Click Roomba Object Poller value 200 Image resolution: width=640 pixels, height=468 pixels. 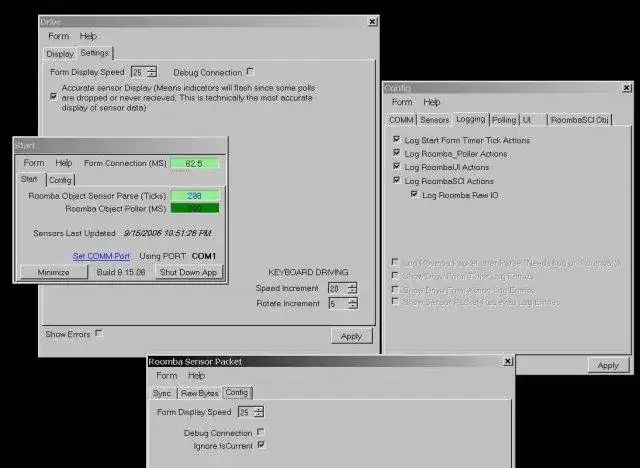click(x=195, y=208)
